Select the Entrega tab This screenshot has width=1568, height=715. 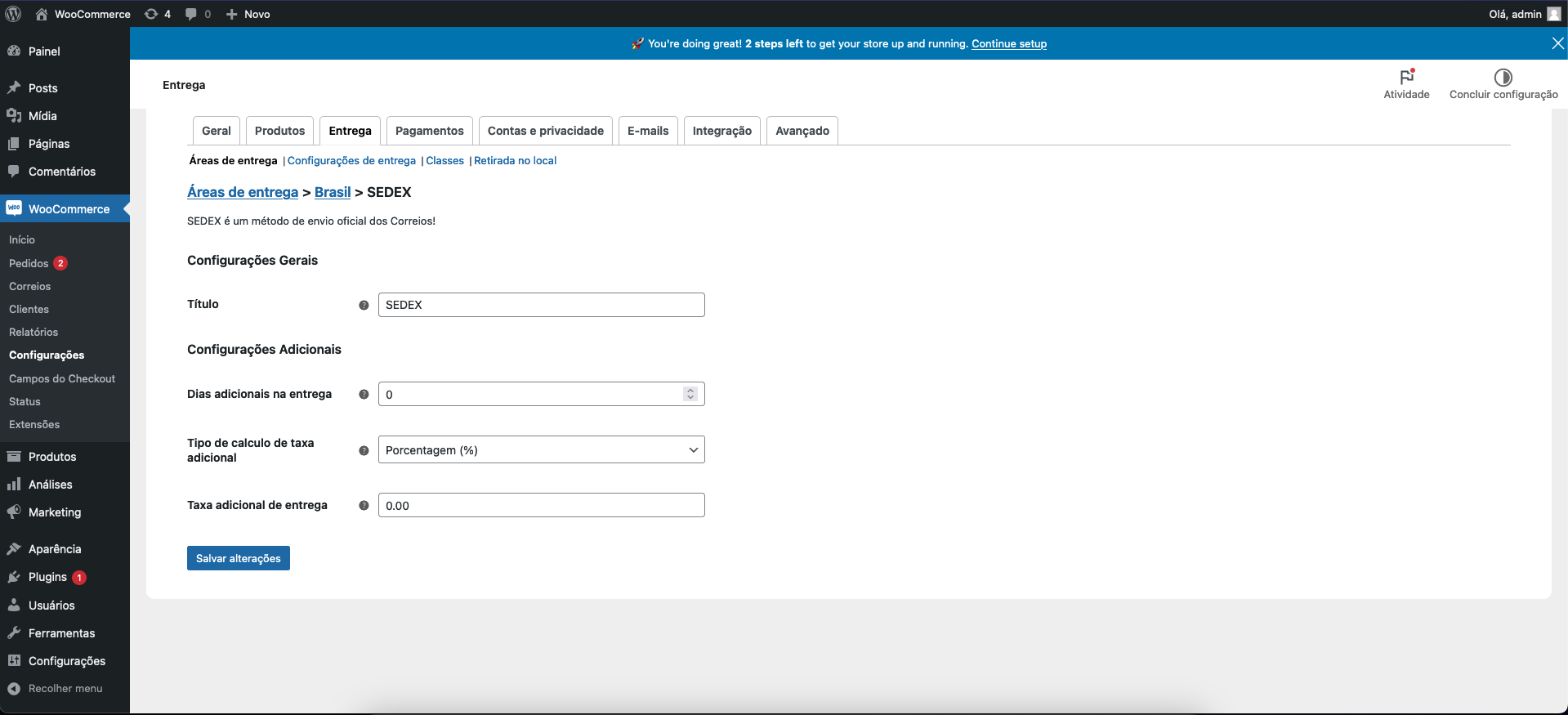(x=350, y=131)
